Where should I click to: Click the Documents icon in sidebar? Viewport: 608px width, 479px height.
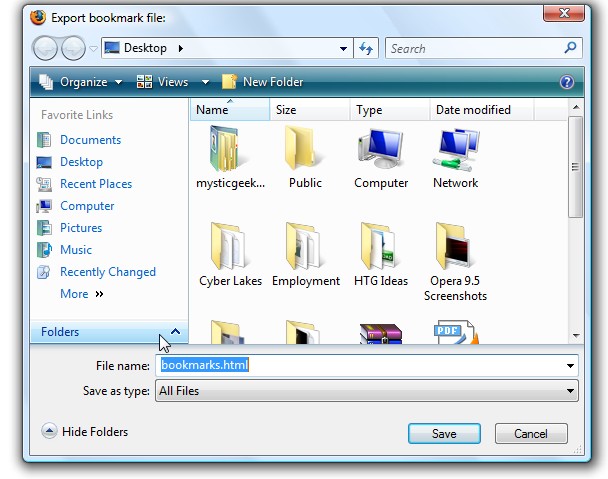pos(44,140)
